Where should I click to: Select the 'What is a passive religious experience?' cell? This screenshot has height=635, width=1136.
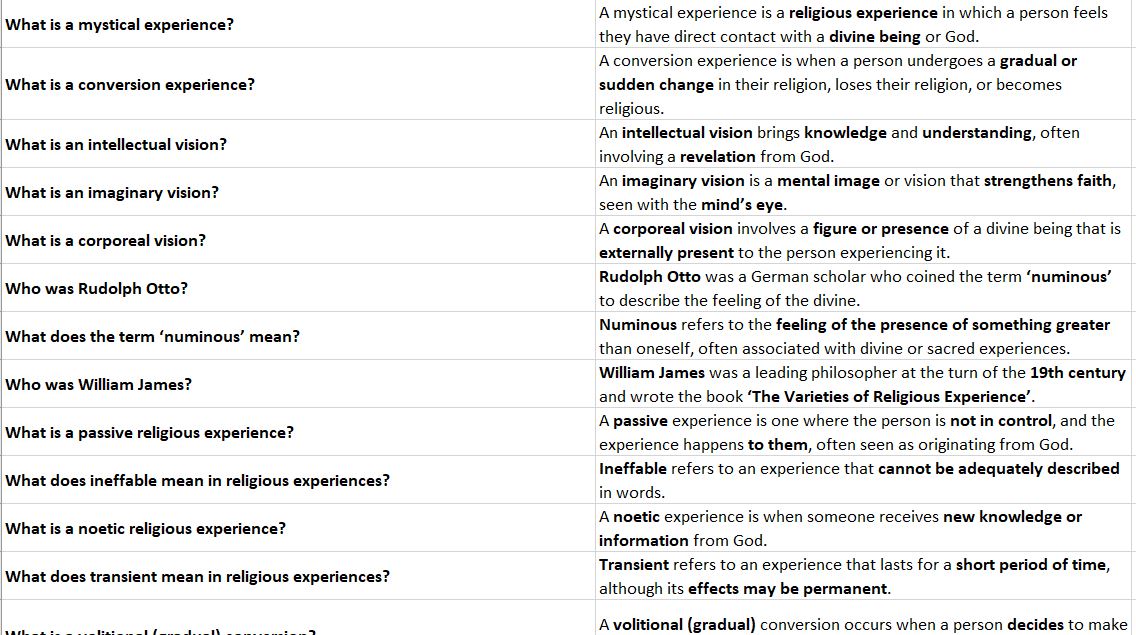tap(150, 432)
